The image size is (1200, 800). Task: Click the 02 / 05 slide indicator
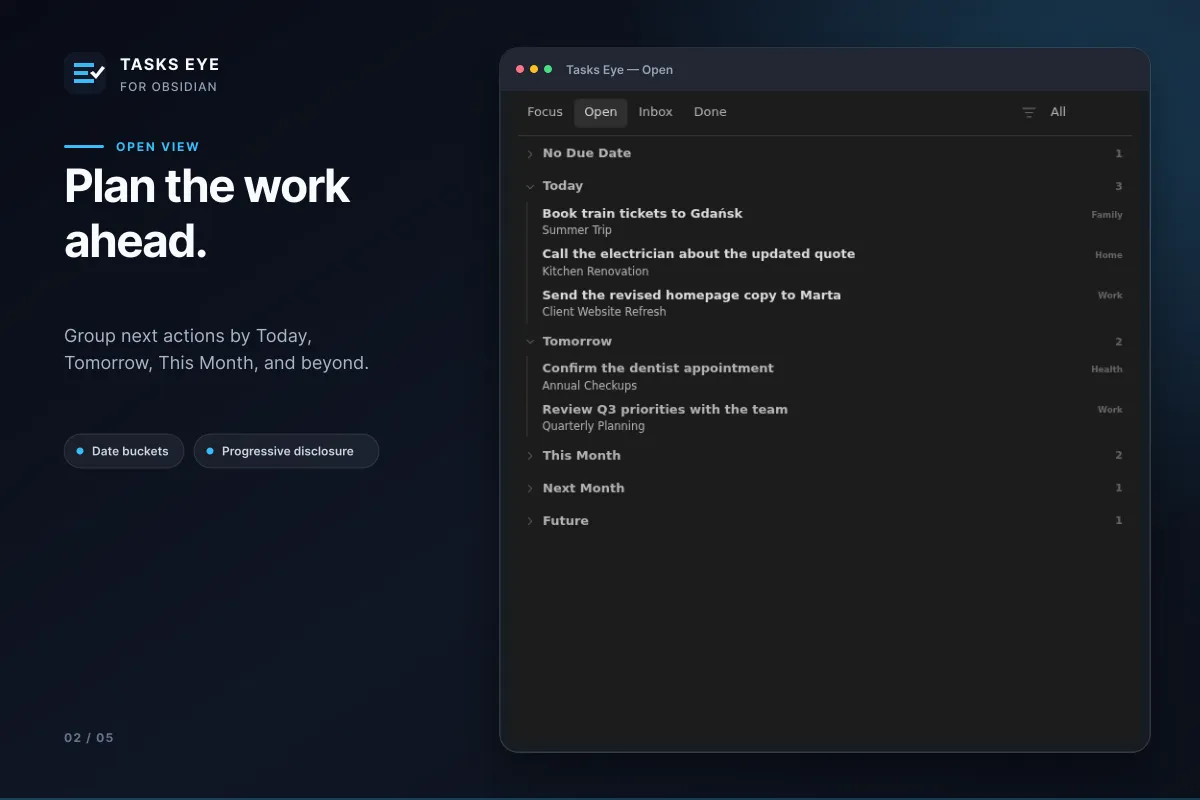[89, 738]
